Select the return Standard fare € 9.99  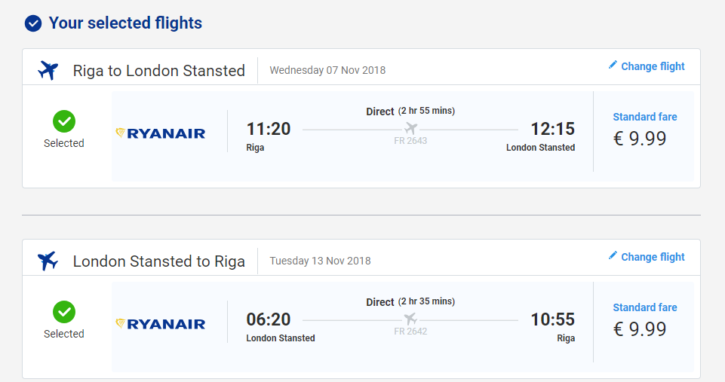[645, 320]
